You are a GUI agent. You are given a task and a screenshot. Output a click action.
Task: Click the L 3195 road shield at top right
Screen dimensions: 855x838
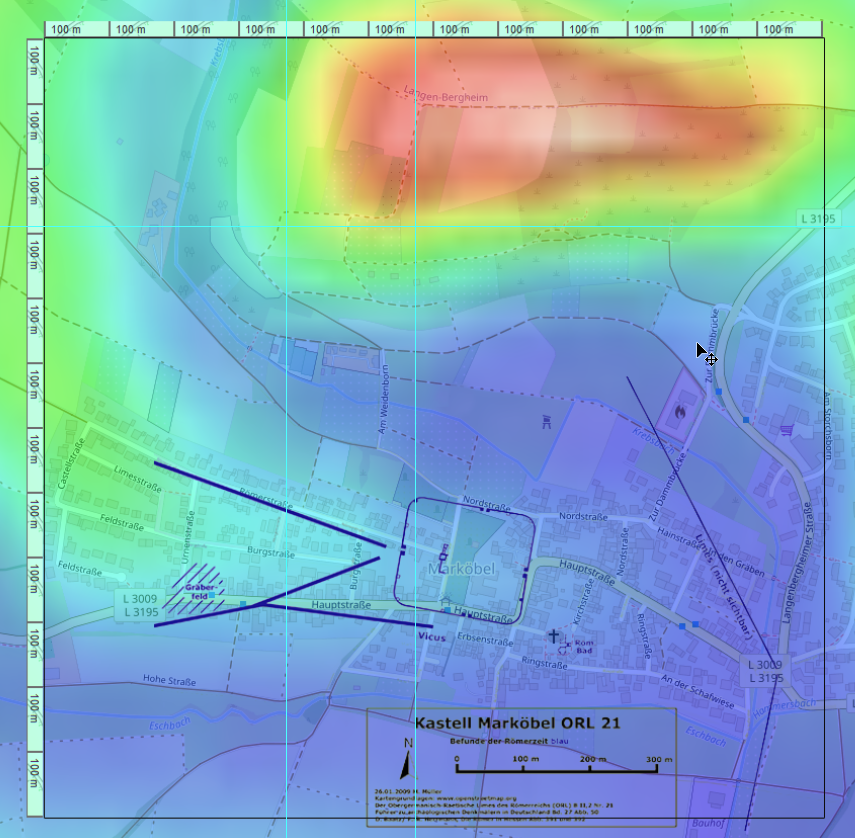pos(816,218)
